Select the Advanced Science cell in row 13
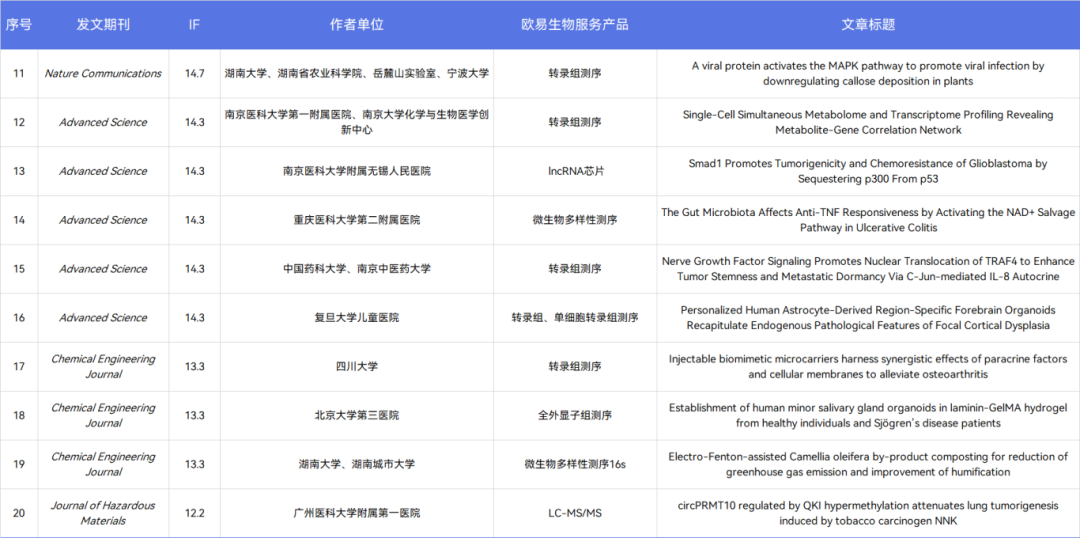This screenshot has height=538, width=1080. (x=103, y=172)
